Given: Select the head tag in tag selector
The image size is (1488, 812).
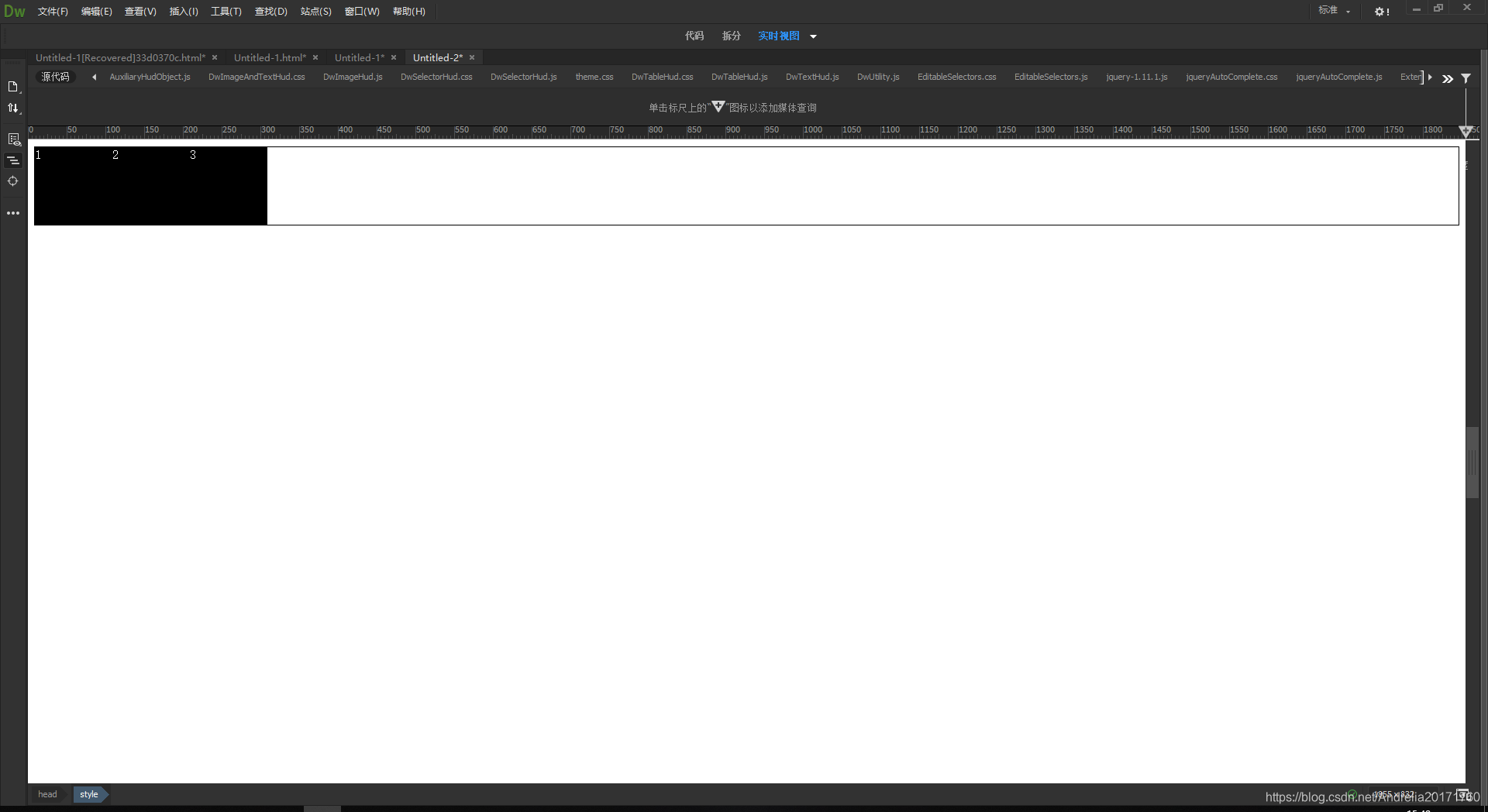Looking at the screenshot, I should point(47,794).
